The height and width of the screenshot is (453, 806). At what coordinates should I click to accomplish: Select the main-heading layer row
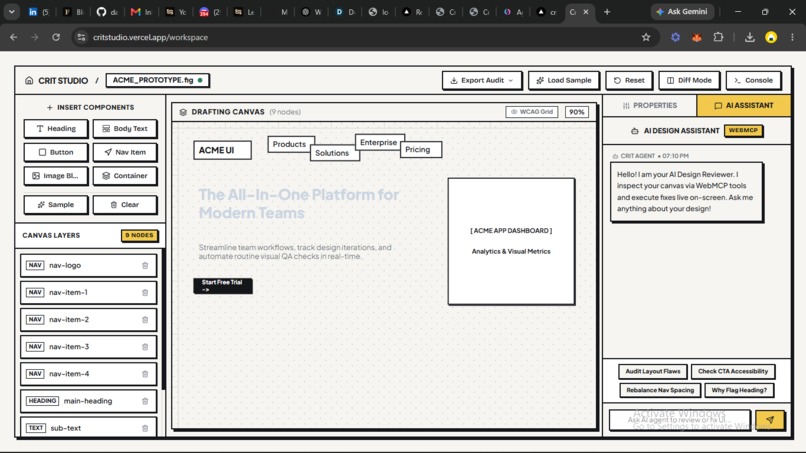tap(88, 401)
